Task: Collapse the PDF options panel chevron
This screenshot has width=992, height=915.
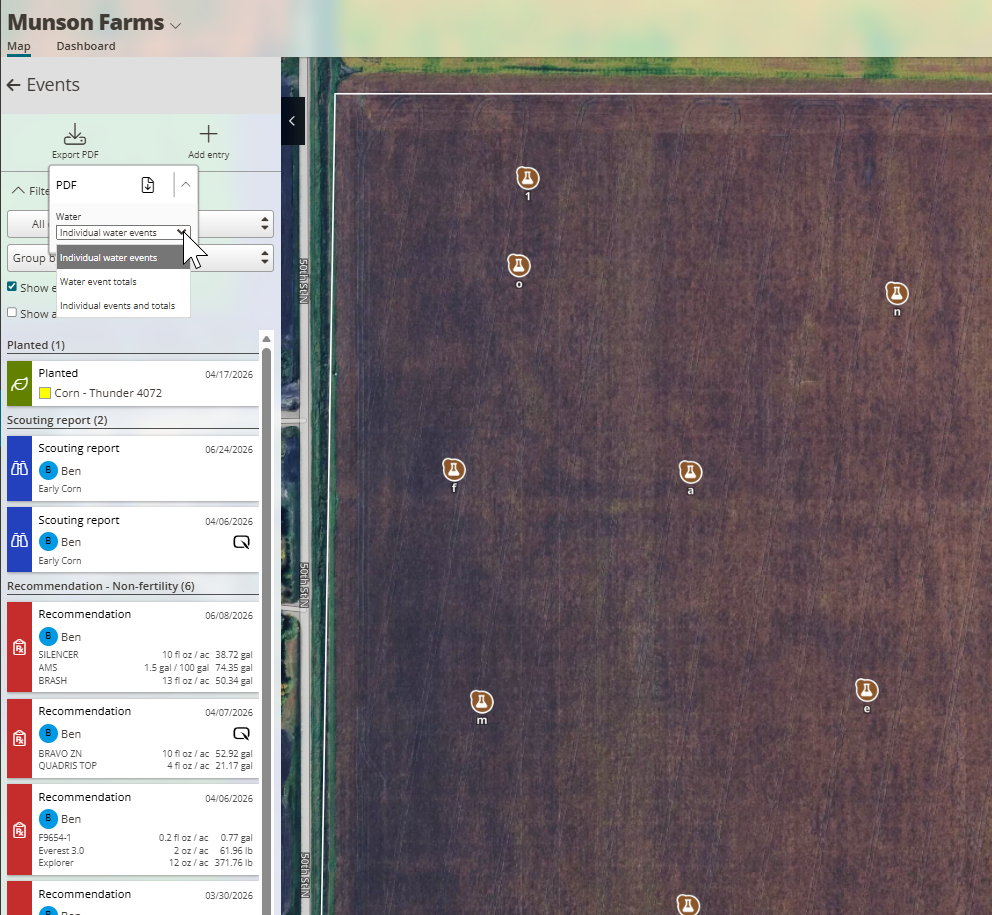Action: (x=185, y=185)
